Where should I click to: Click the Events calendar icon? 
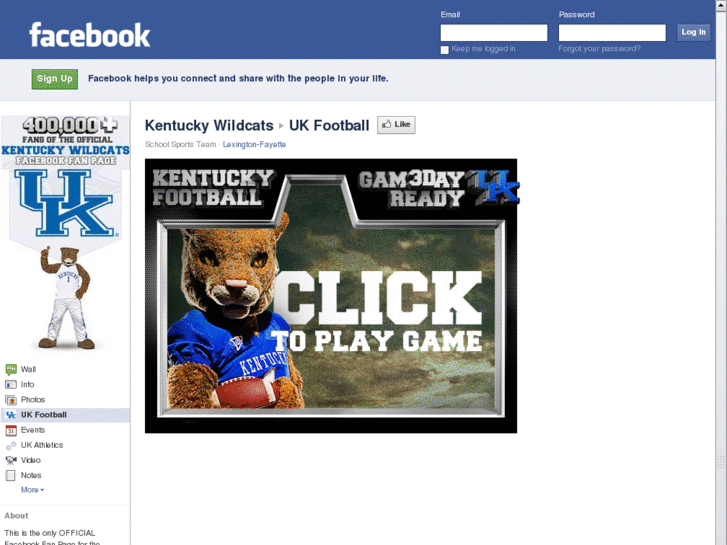(11, 430)
